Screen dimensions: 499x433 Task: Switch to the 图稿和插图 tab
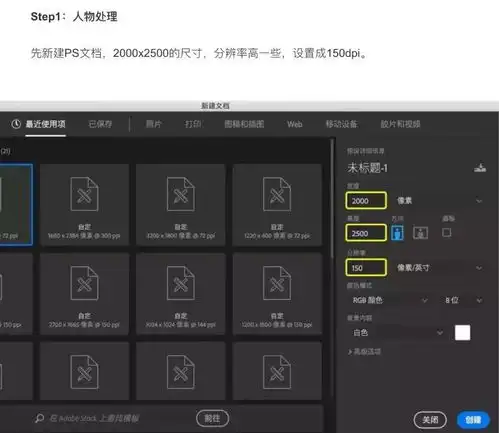(x=244, y=124)
